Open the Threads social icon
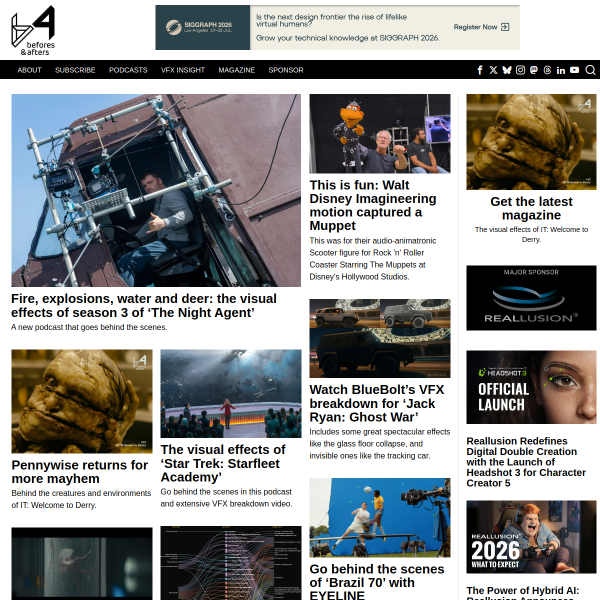Image resolution: width=600 pixels, height=600 pixels. [547, 70]
